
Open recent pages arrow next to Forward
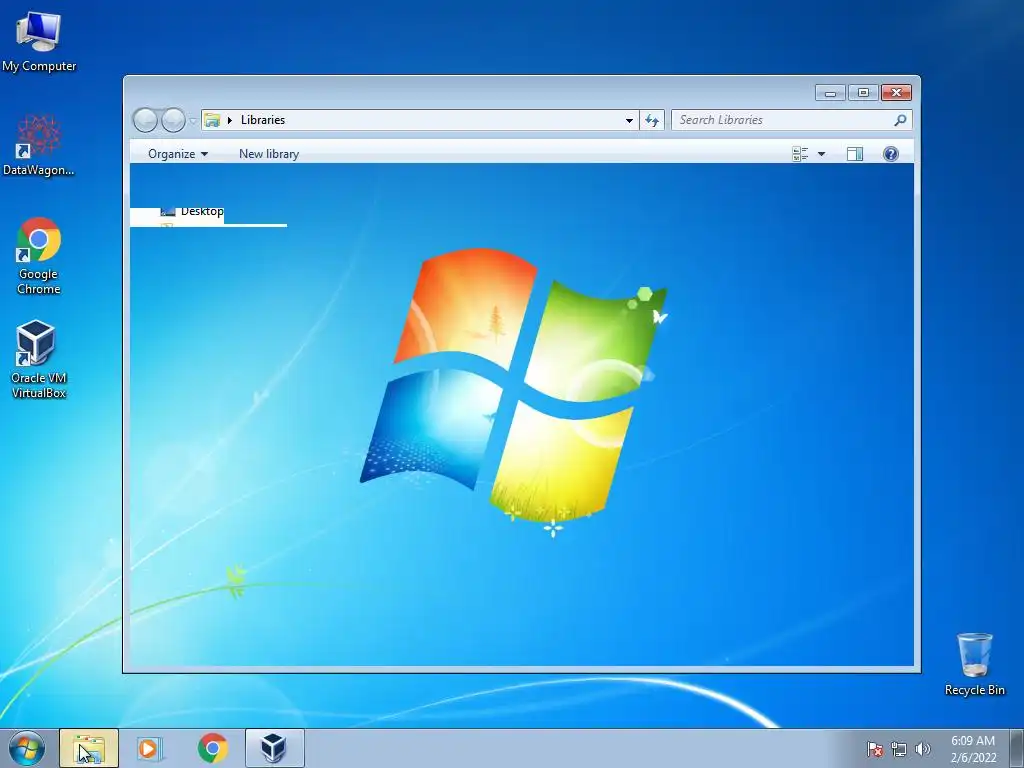(x=193, y=120)
